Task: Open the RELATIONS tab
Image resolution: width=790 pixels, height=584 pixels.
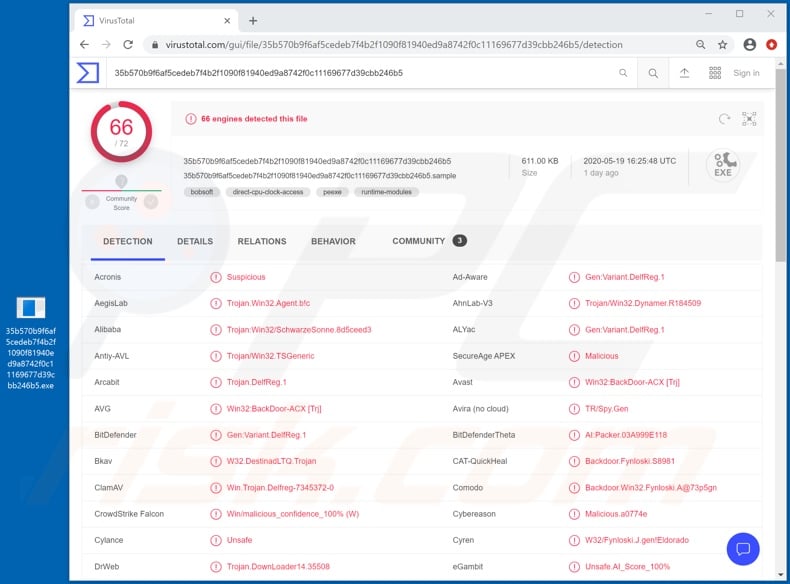Action: click(x=262, y=241)
